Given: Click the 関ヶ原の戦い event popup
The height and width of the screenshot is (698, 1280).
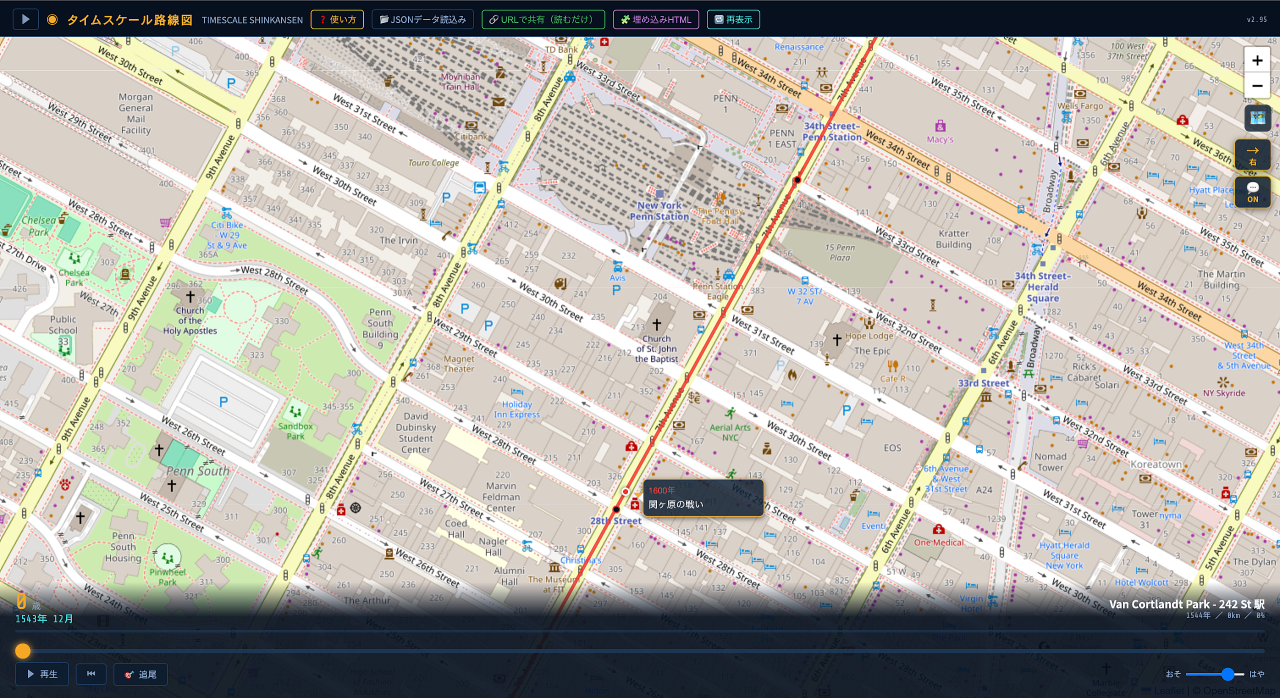Looking at the screenshot, I should (x=702, y=498).
